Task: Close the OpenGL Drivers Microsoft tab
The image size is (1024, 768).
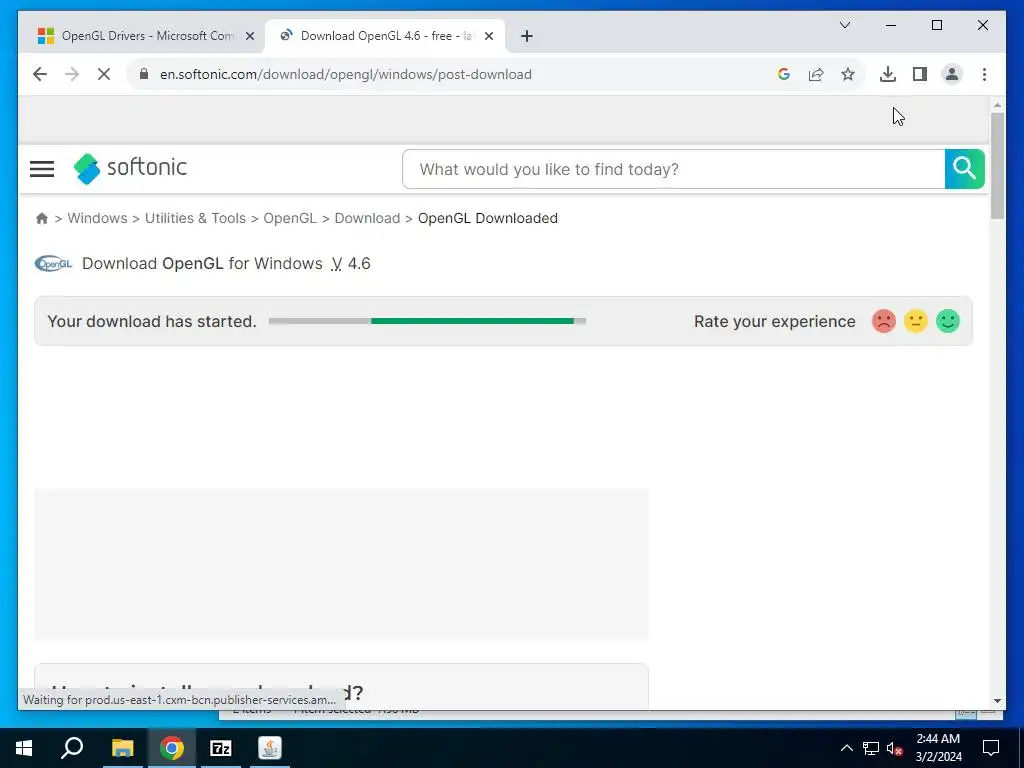Action: (249, 36)
